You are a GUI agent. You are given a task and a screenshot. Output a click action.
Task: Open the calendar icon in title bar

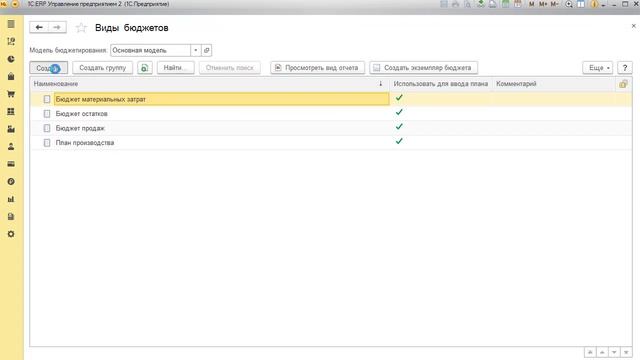coord(518,4)
